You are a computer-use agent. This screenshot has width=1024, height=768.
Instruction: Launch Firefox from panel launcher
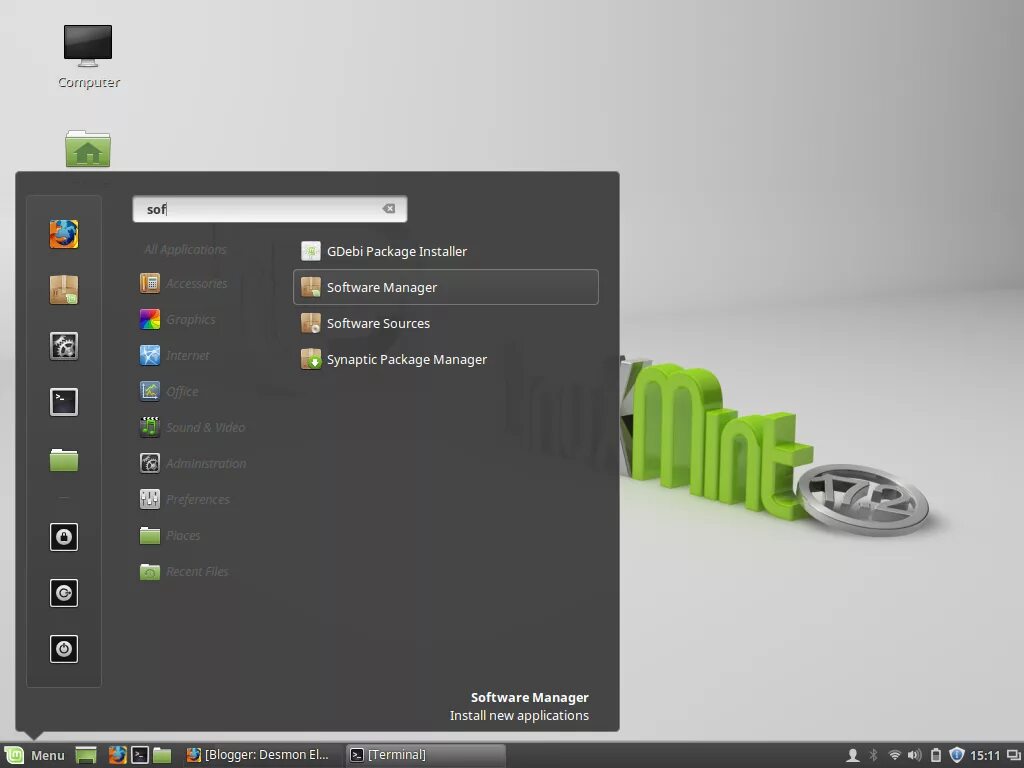118,755
